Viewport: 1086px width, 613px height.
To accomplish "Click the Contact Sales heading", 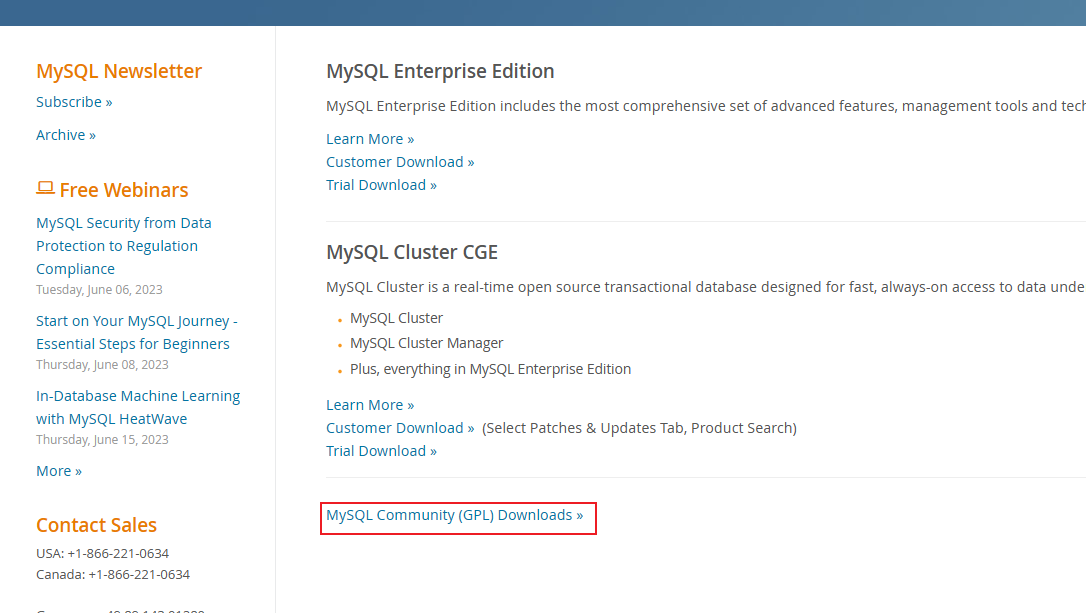I will 96,525.
